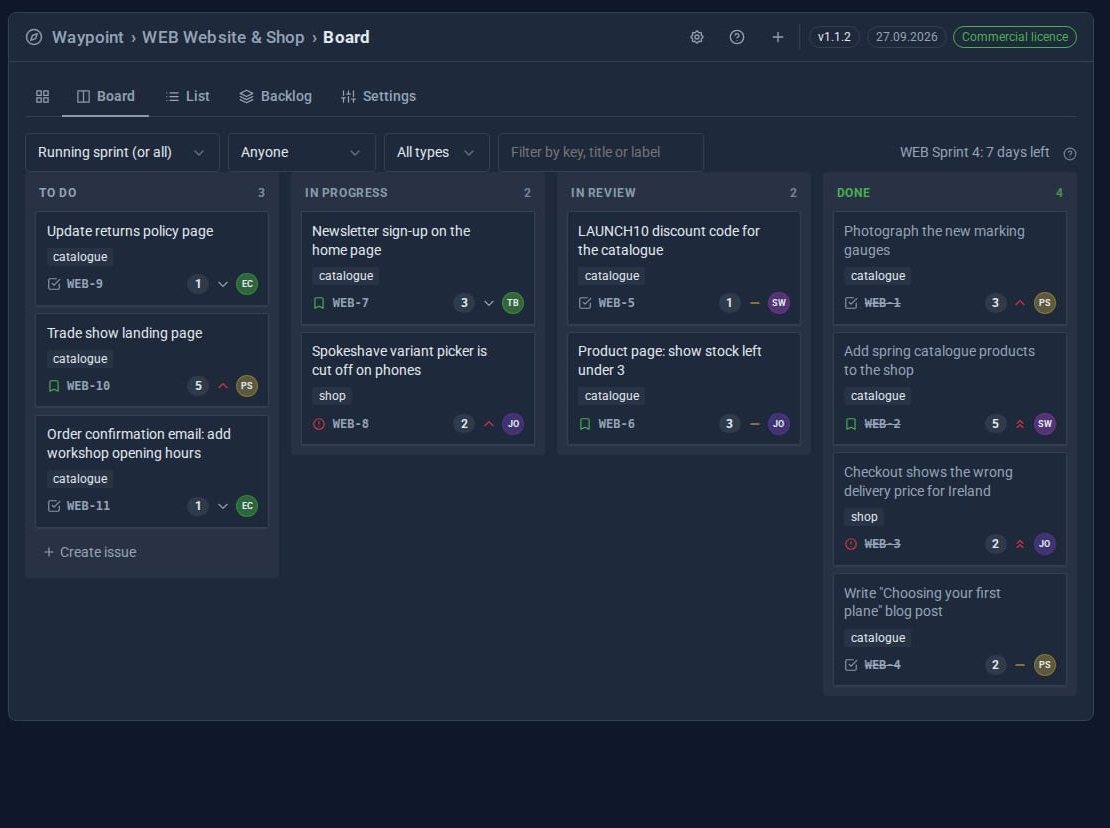The height and width of the screenshot is (828, 1110).
Task: Click Create issue in To Do column
Action: (x=90, y=552)
